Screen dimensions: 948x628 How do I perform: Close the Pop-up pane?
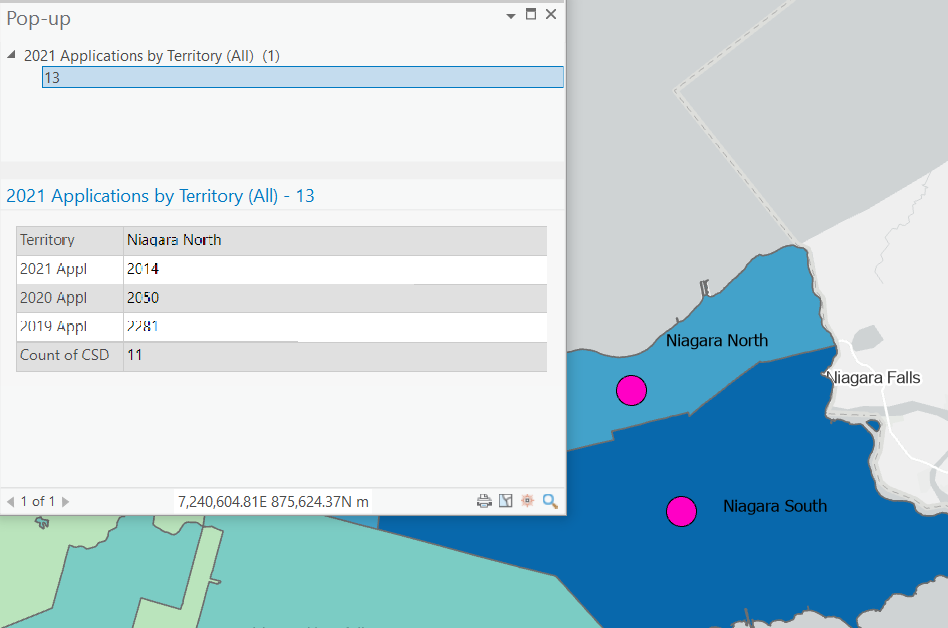click(x=549, y=15)
